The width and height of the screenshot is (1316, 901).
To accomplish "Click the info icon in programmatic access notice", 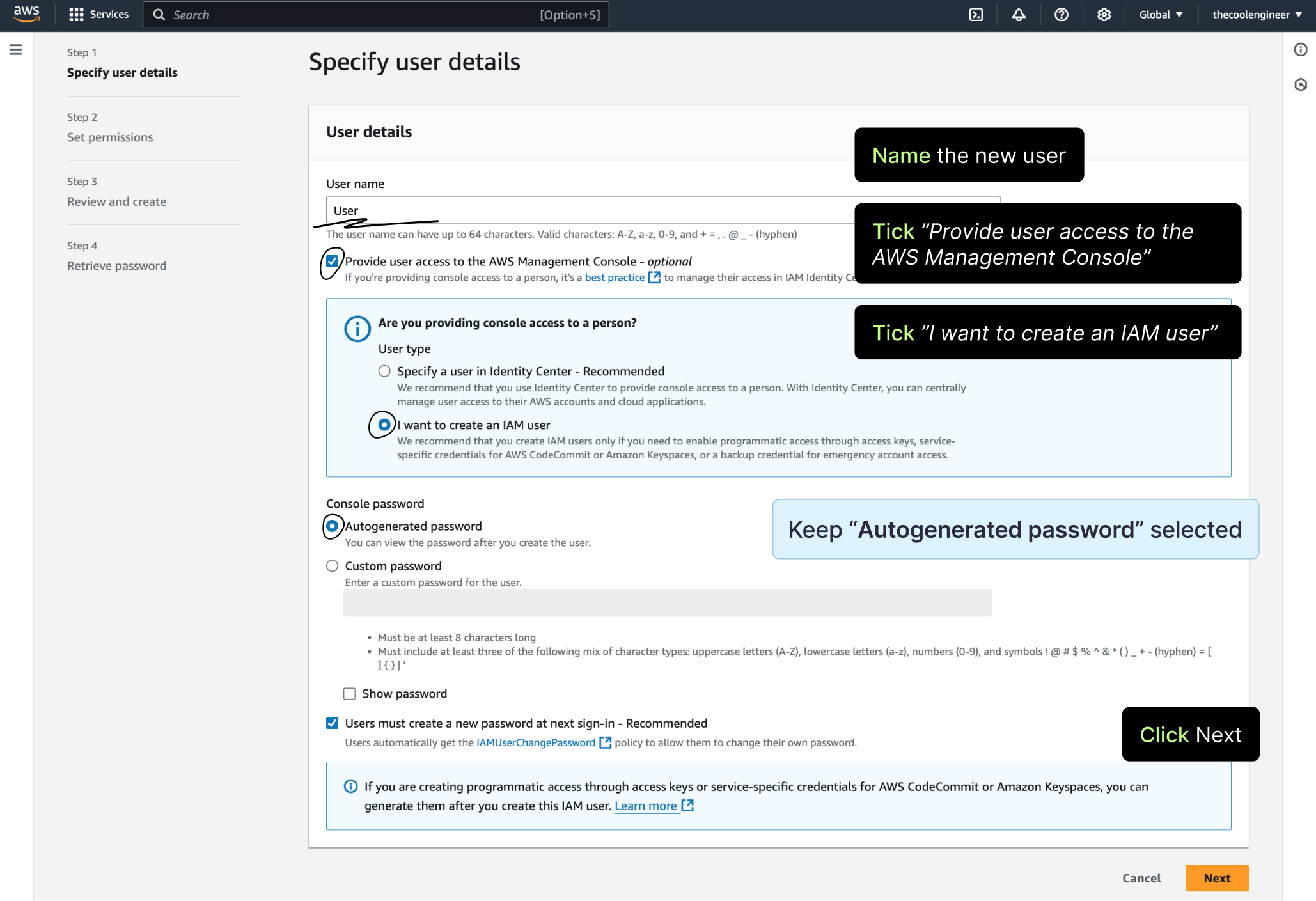I will [x=350, y=787].
